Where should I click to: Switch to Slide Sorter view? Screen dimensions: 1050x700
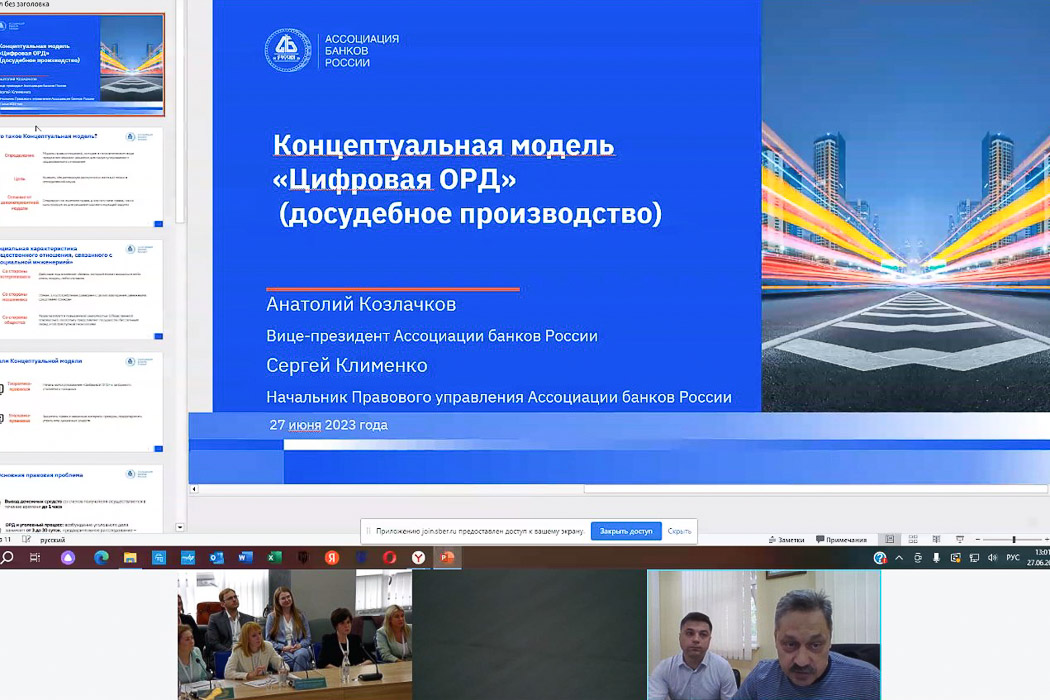[x=913, y=539]
